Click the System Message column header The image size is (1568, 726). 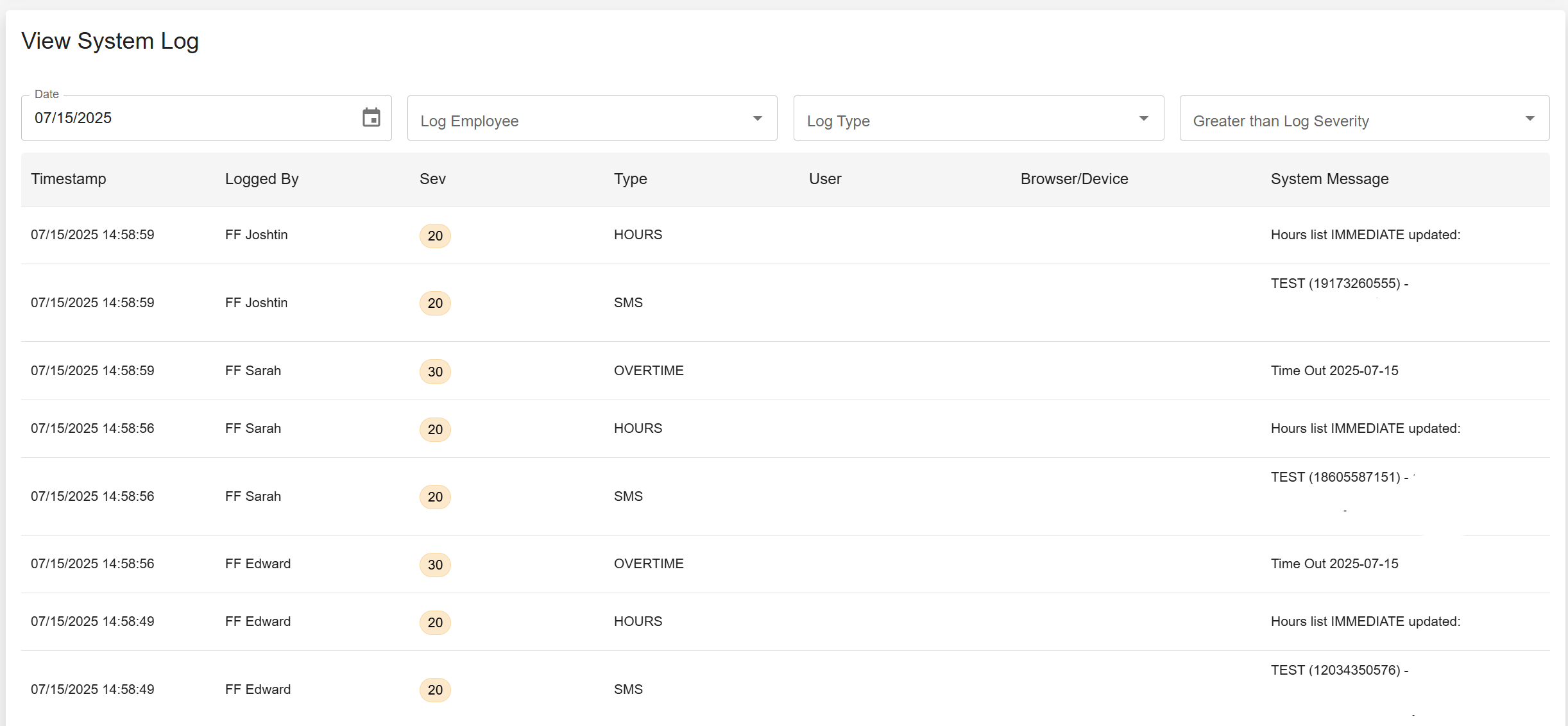[1329, 179]
